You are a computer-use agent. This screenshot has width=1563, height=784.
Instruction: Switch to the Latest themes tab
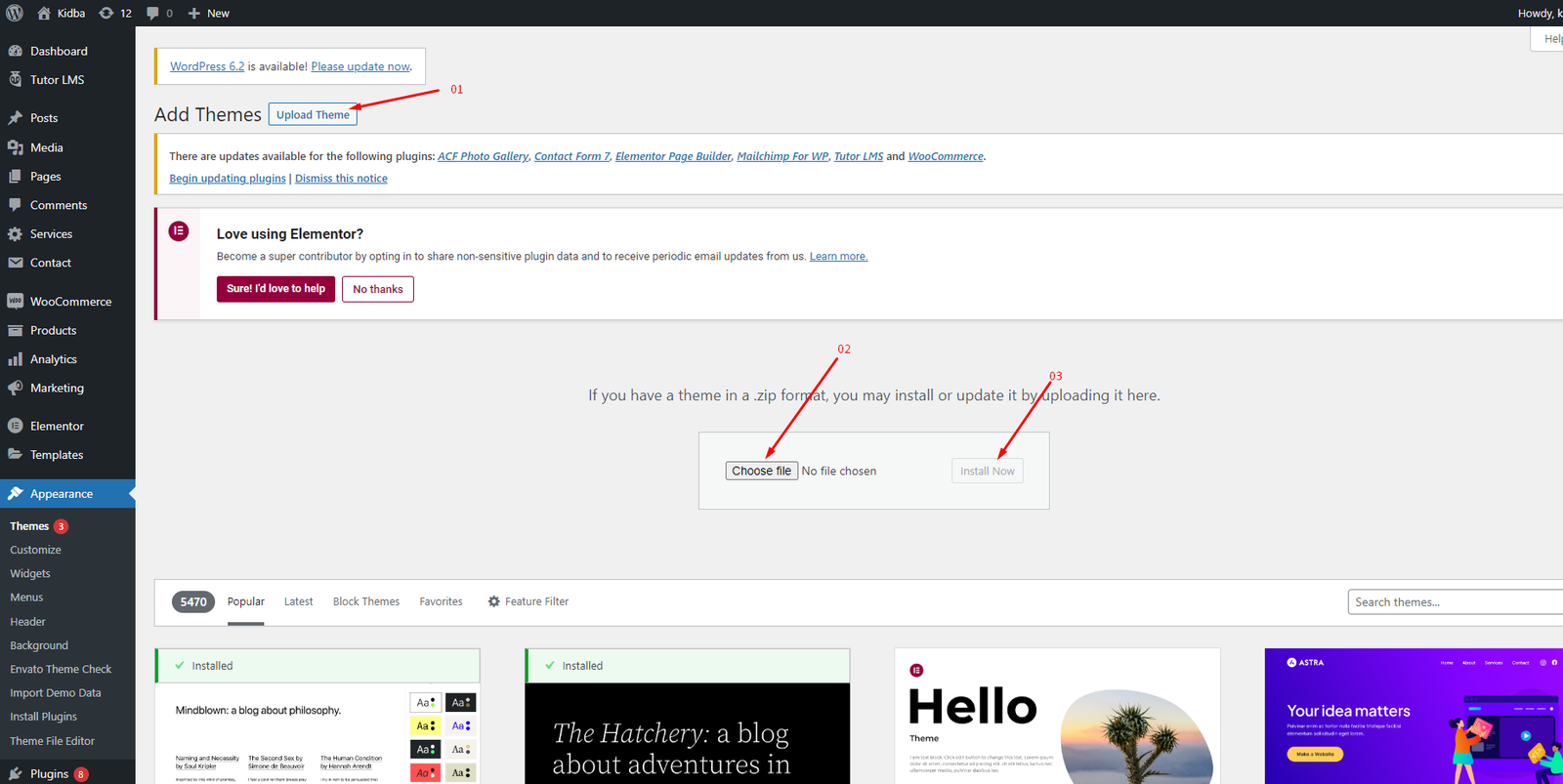pos(298,601)
